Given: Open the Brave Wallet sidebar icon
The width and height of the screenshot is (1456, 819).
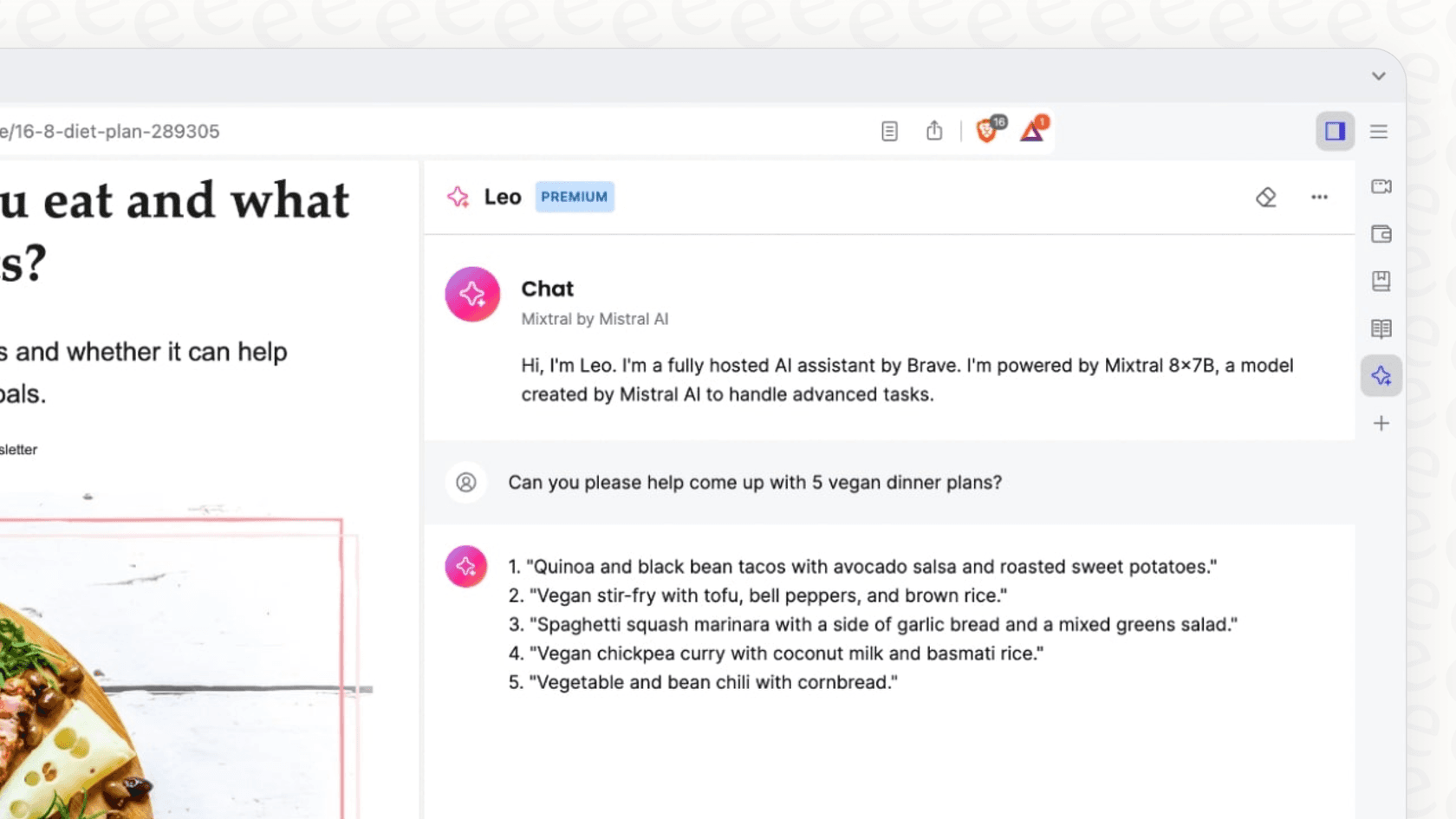Looking at the screenshot, I should click(1381, 234).
